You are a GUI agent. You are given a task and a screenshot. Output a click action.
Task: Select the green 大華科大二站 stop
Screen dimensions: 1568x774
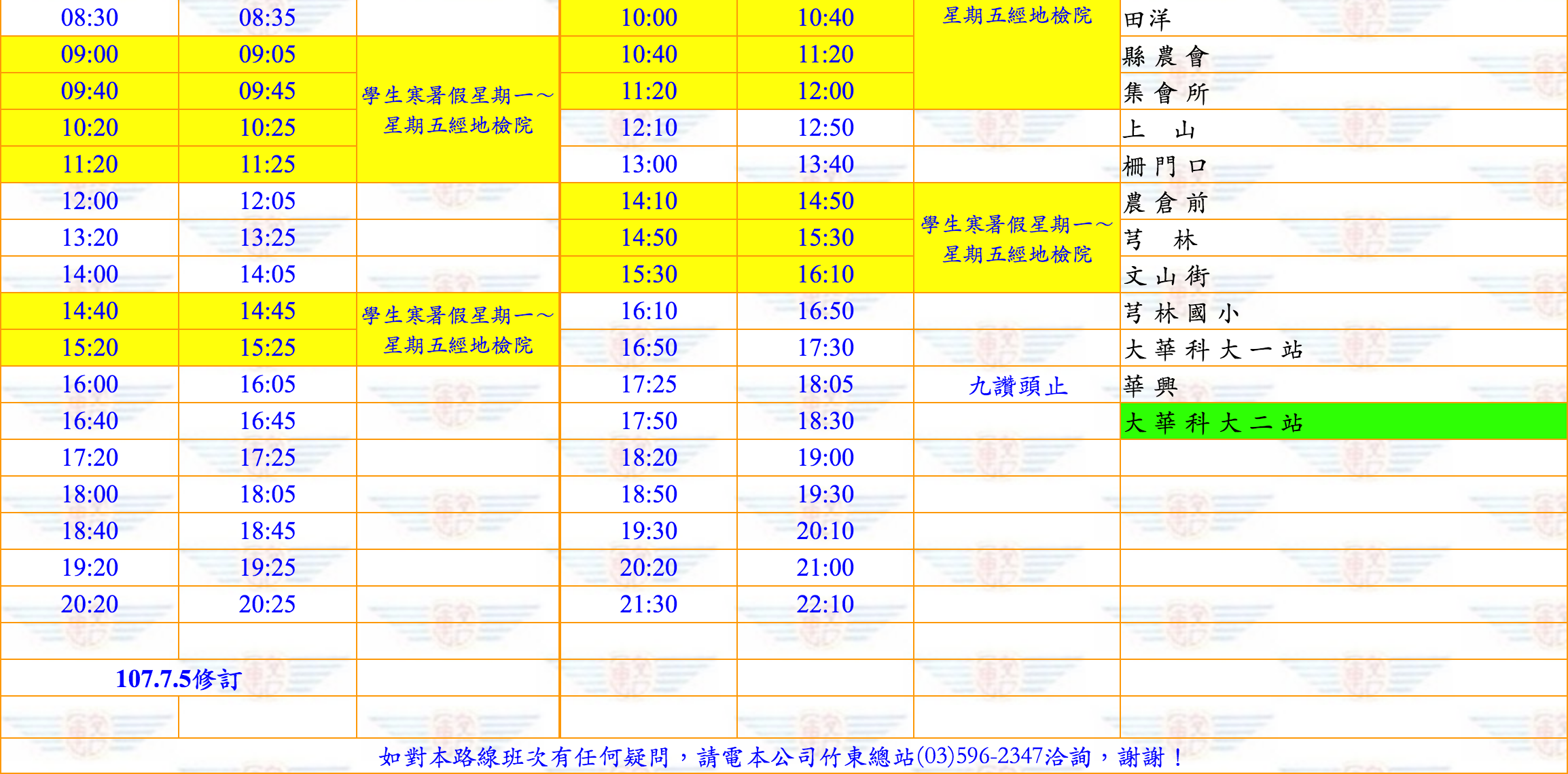click(x=1213, y=423)
